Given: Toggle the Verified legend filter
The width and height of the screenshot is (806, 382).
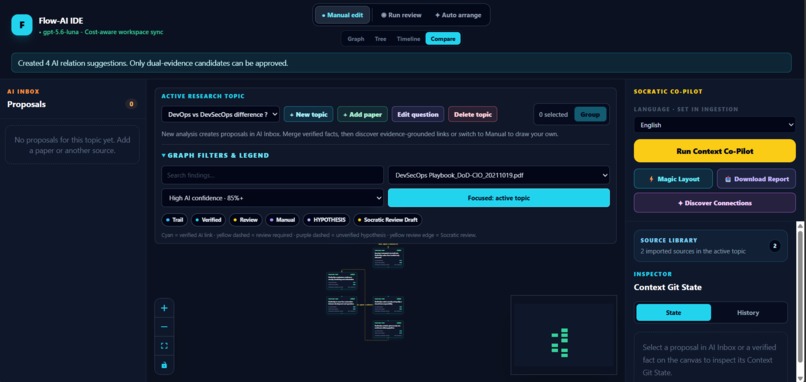Looking at the screenshot, I should tap(209, 220).
